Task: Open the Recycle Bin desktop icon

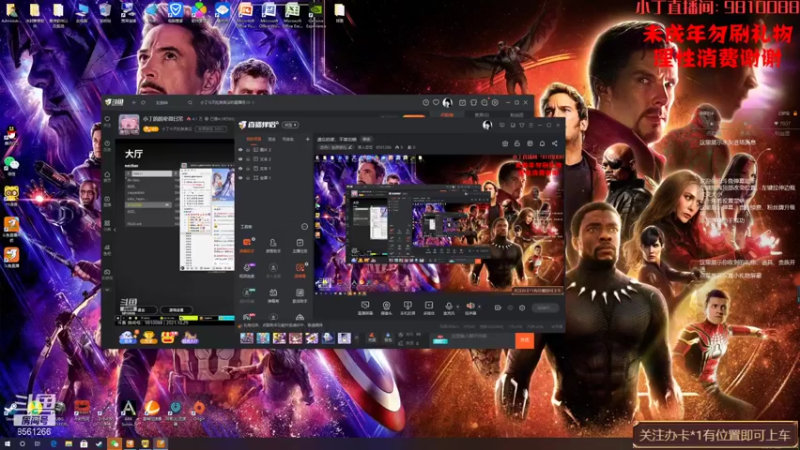Action: (105, 13)
